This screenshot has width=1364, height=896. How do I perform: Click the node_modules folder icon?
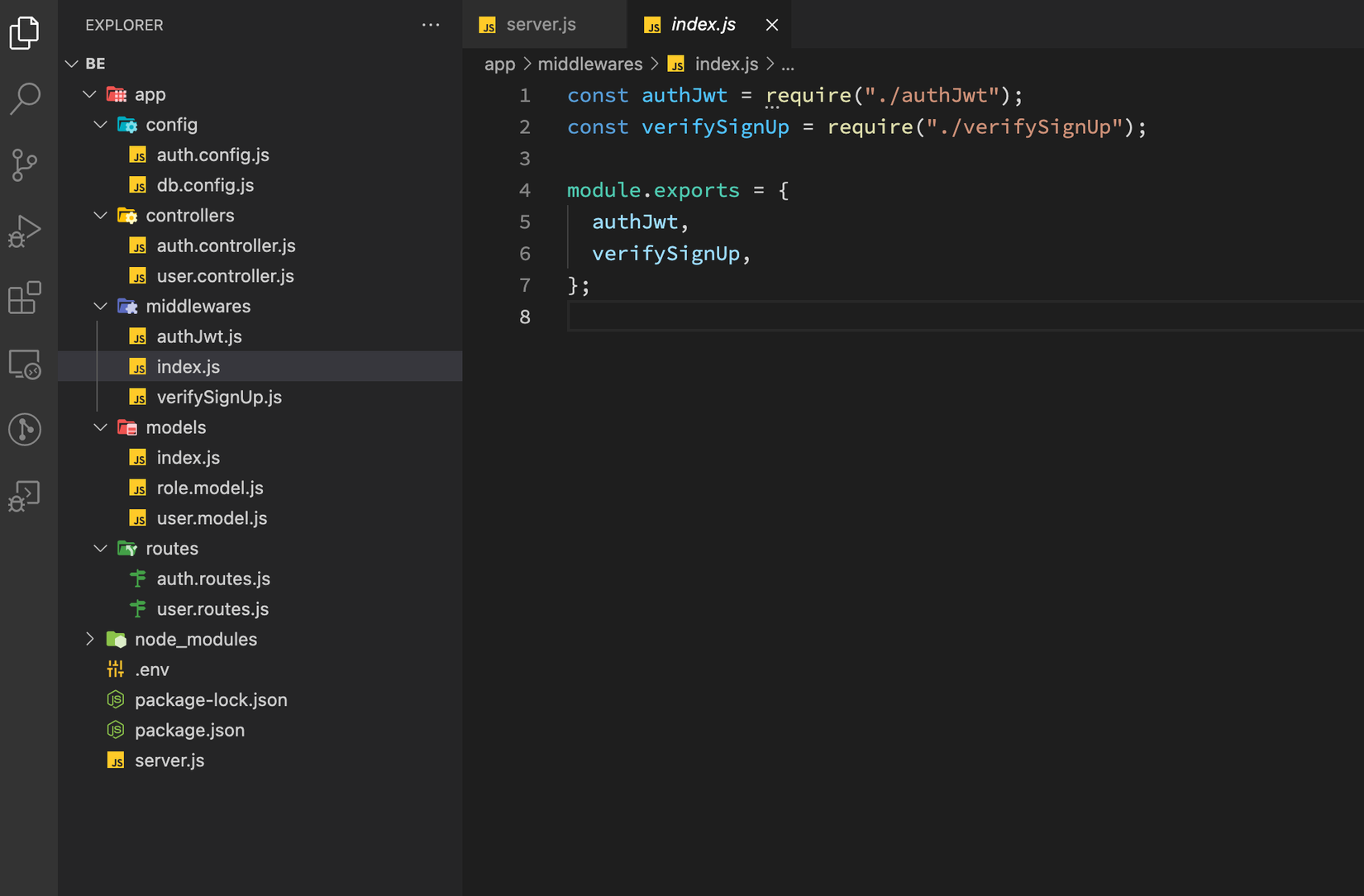point(117,639)
